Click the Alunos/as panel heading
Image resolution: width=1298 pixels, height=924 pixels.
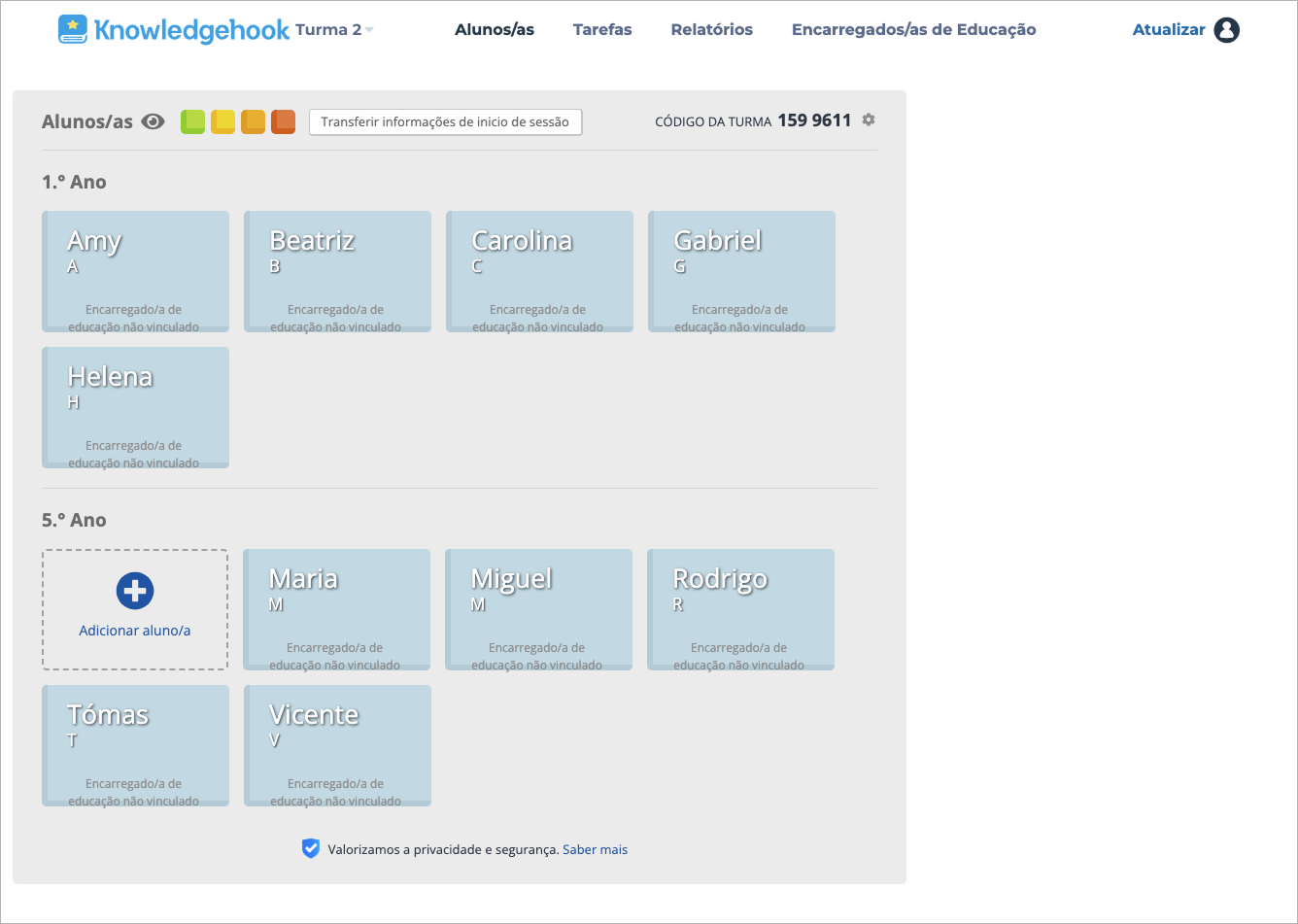87,122
